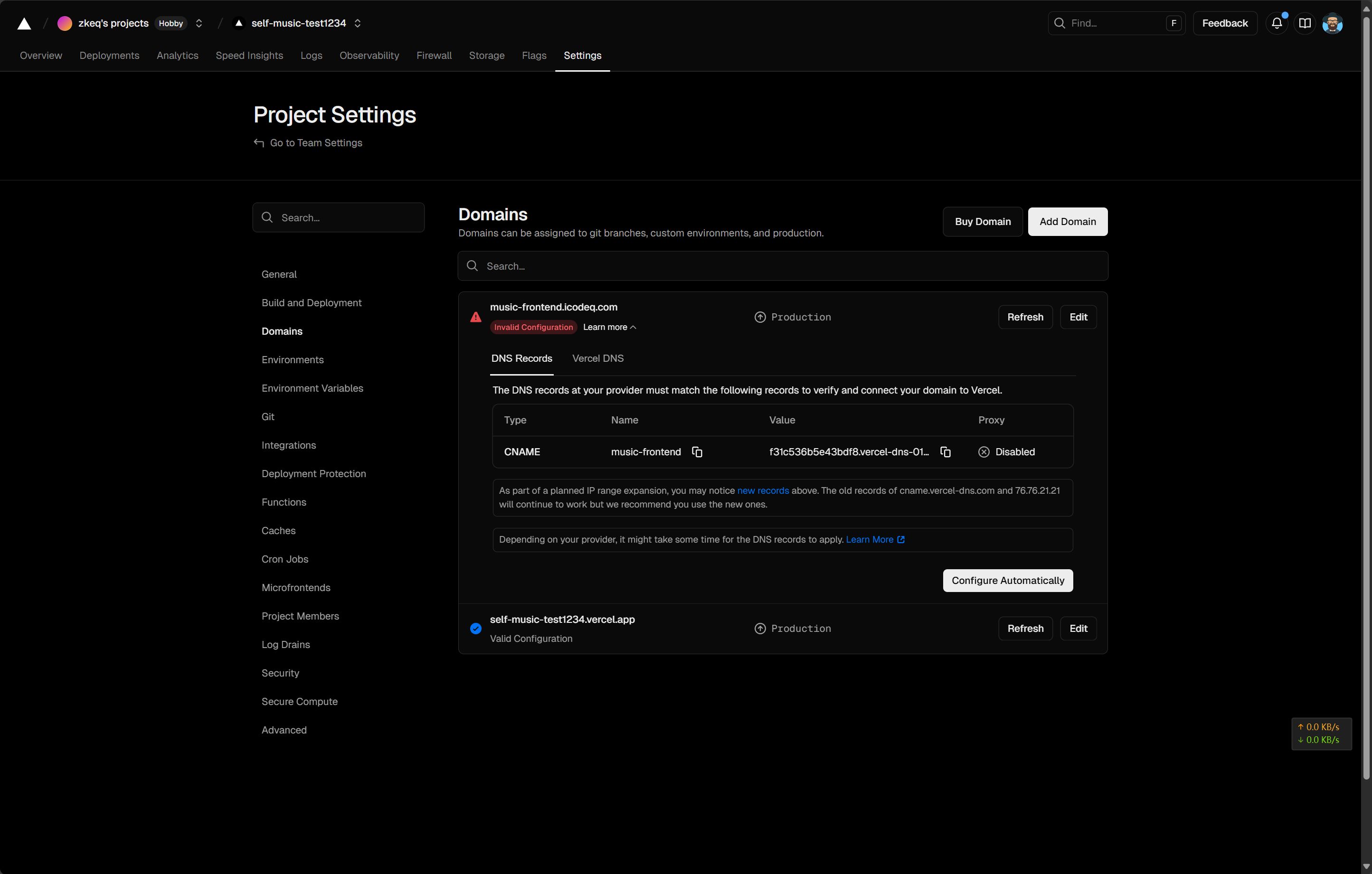Open Environment Variables settings
The image size is (1372, 874).
click(x=312, y=388)
